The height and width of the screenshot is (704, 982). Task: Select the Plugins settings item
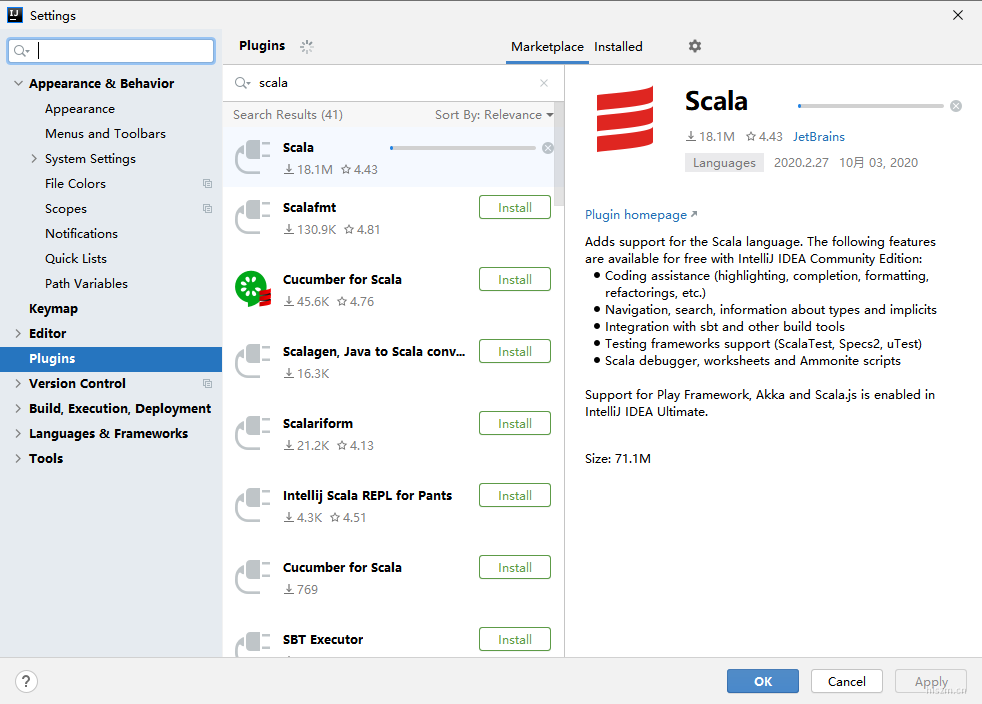[x=111, y=359]
